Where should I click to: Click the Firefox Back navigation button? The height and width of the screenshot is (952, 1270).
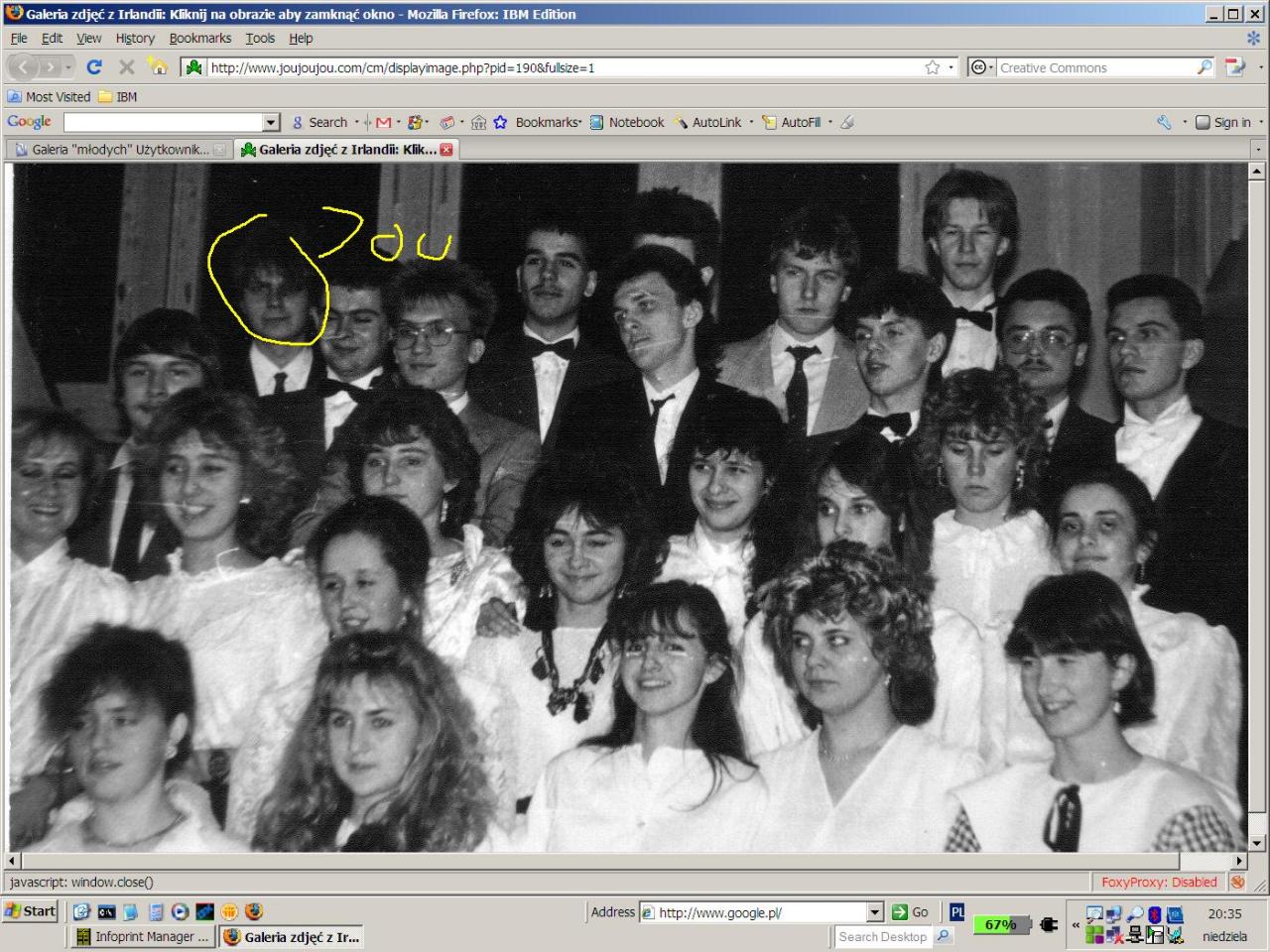(23, 67)
